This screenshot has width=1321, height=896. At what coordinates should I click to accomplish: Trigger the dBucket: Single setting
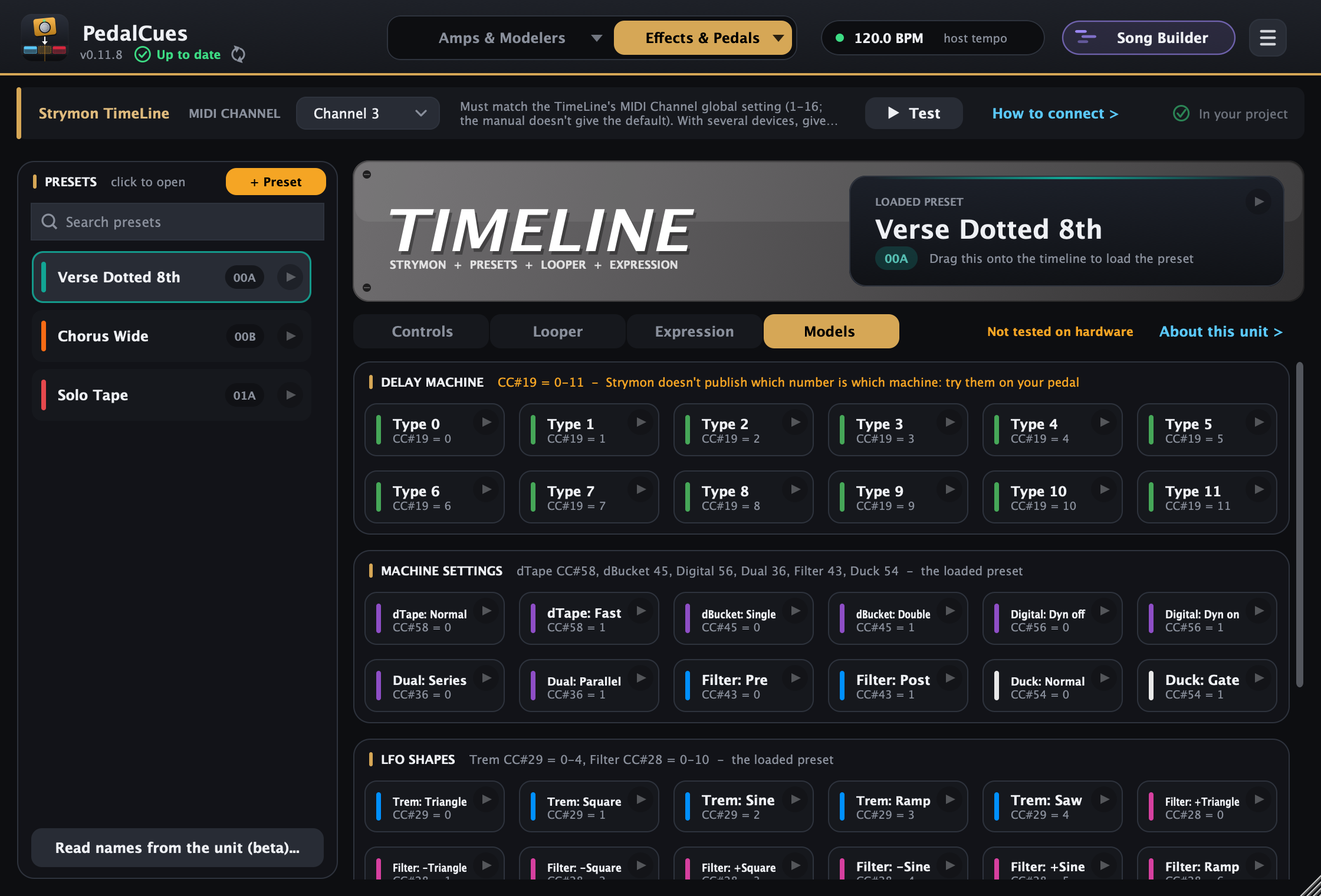744,618
